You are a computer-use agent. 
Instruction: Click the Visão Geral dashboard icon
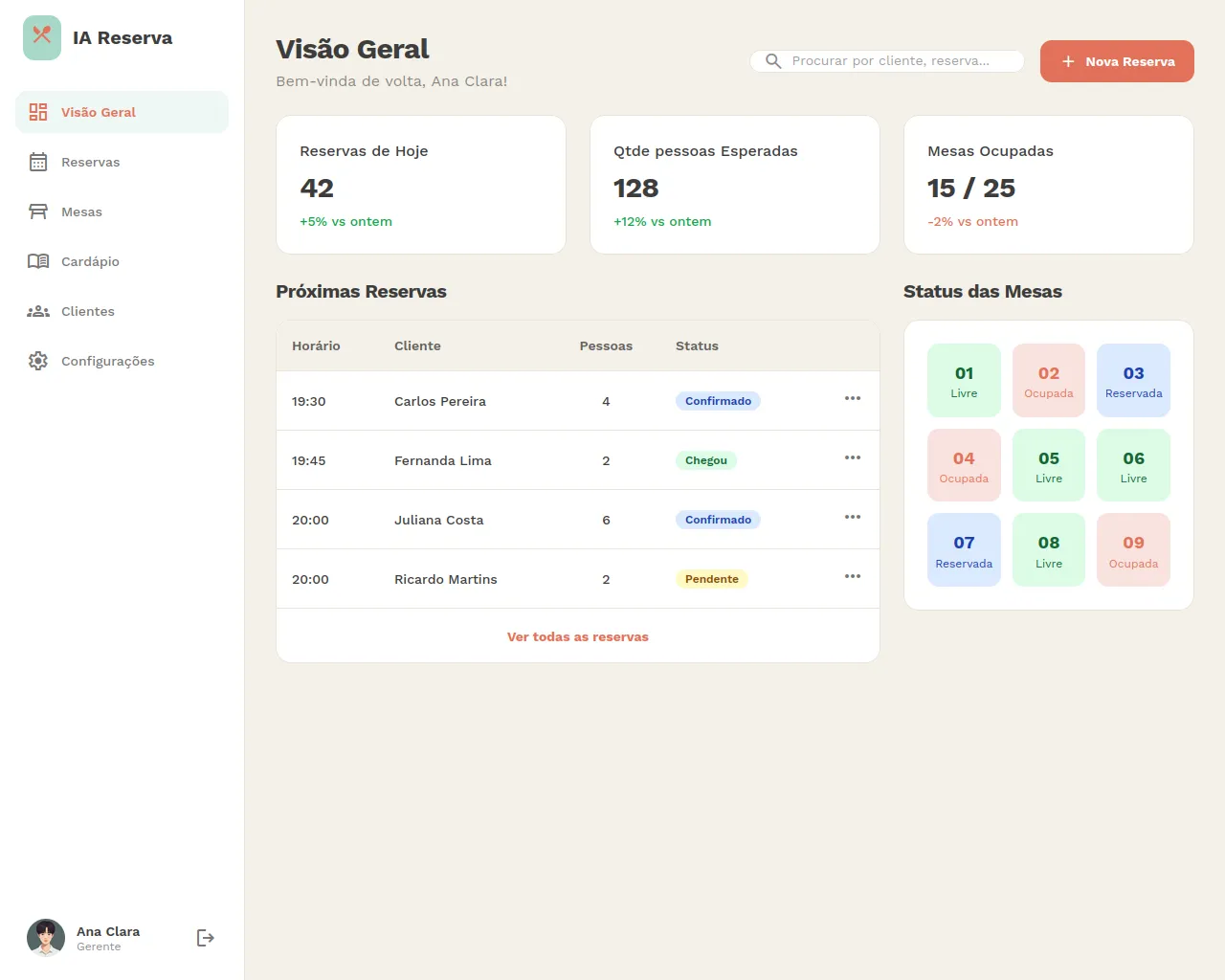pyautogui.click(x=38, y=112)
